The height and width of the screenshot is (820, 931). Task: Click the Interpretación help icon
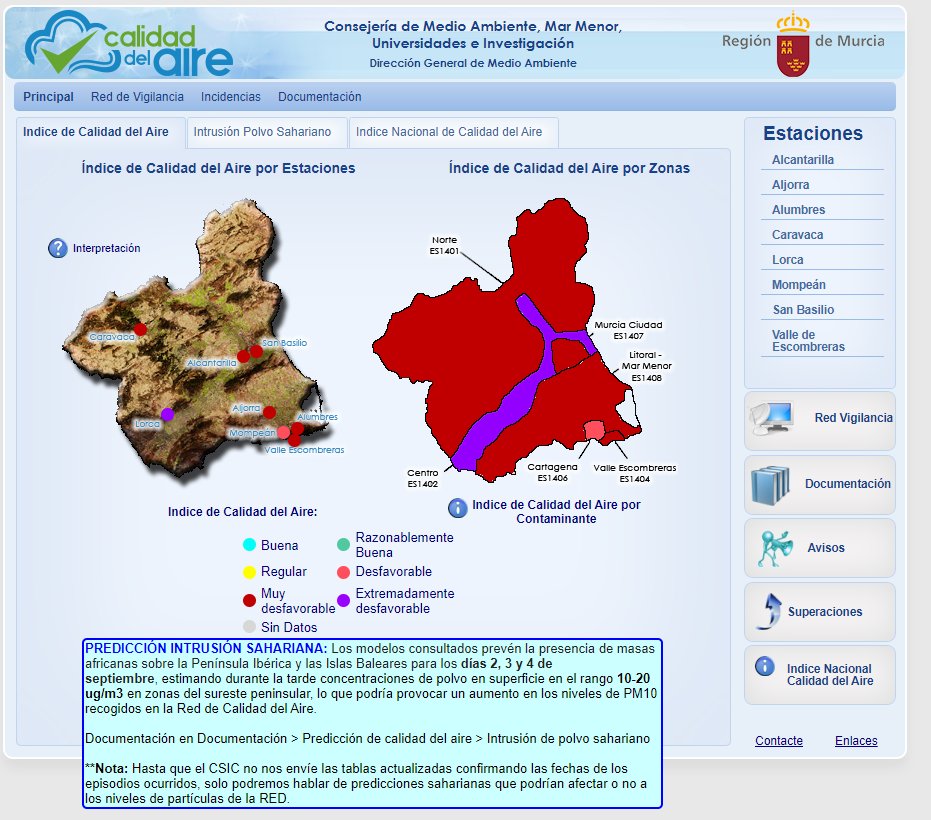click(x=55, y=248)
